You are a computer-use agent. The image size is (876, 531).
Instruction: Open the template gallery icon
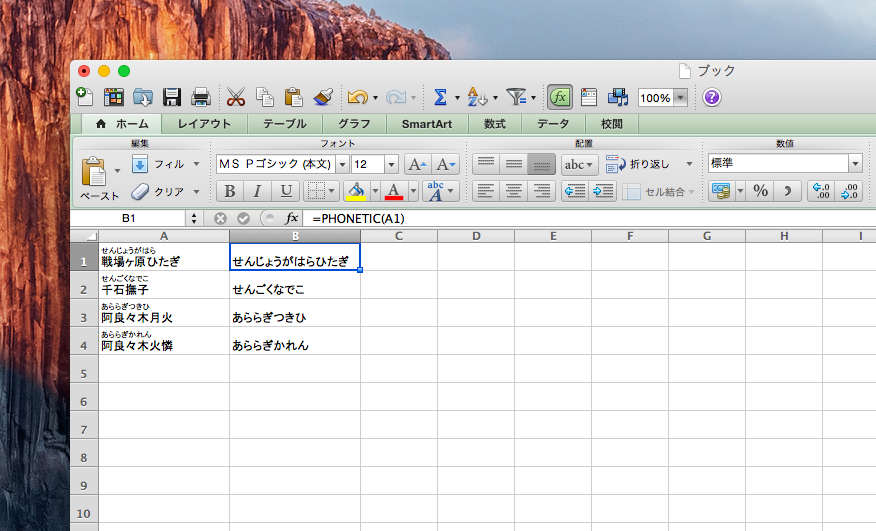pos(114,97)
